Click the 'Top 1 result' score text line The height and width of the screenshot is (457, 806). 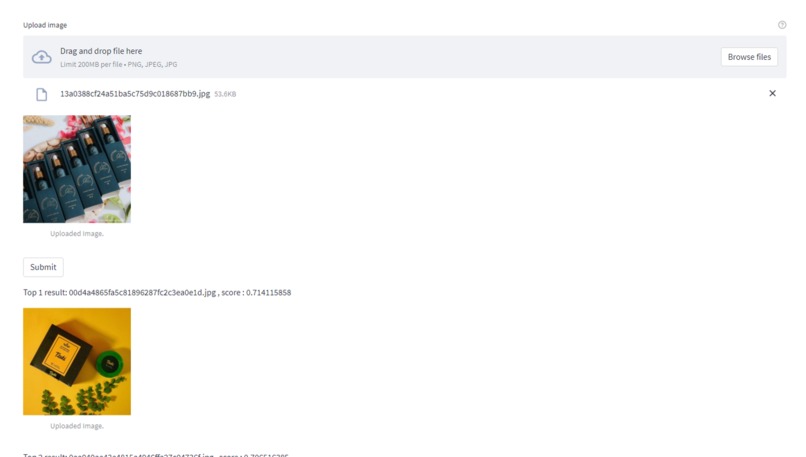(x=157, y=293)
